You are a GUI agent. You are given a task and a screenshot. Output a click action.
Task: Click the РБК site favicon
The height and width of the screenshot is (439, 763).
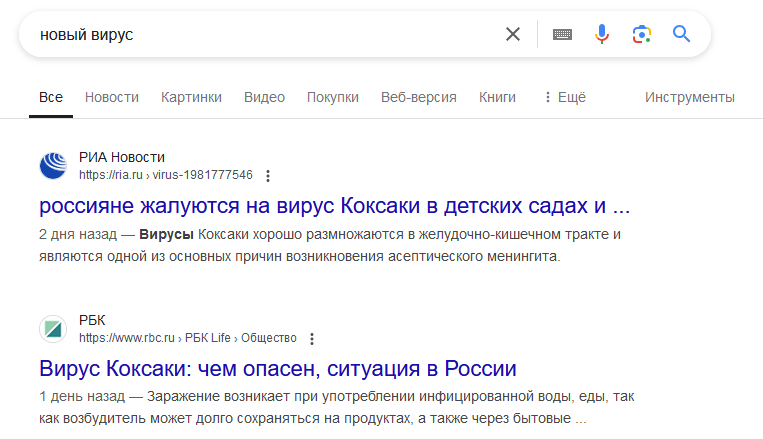(x=52, y=329)
